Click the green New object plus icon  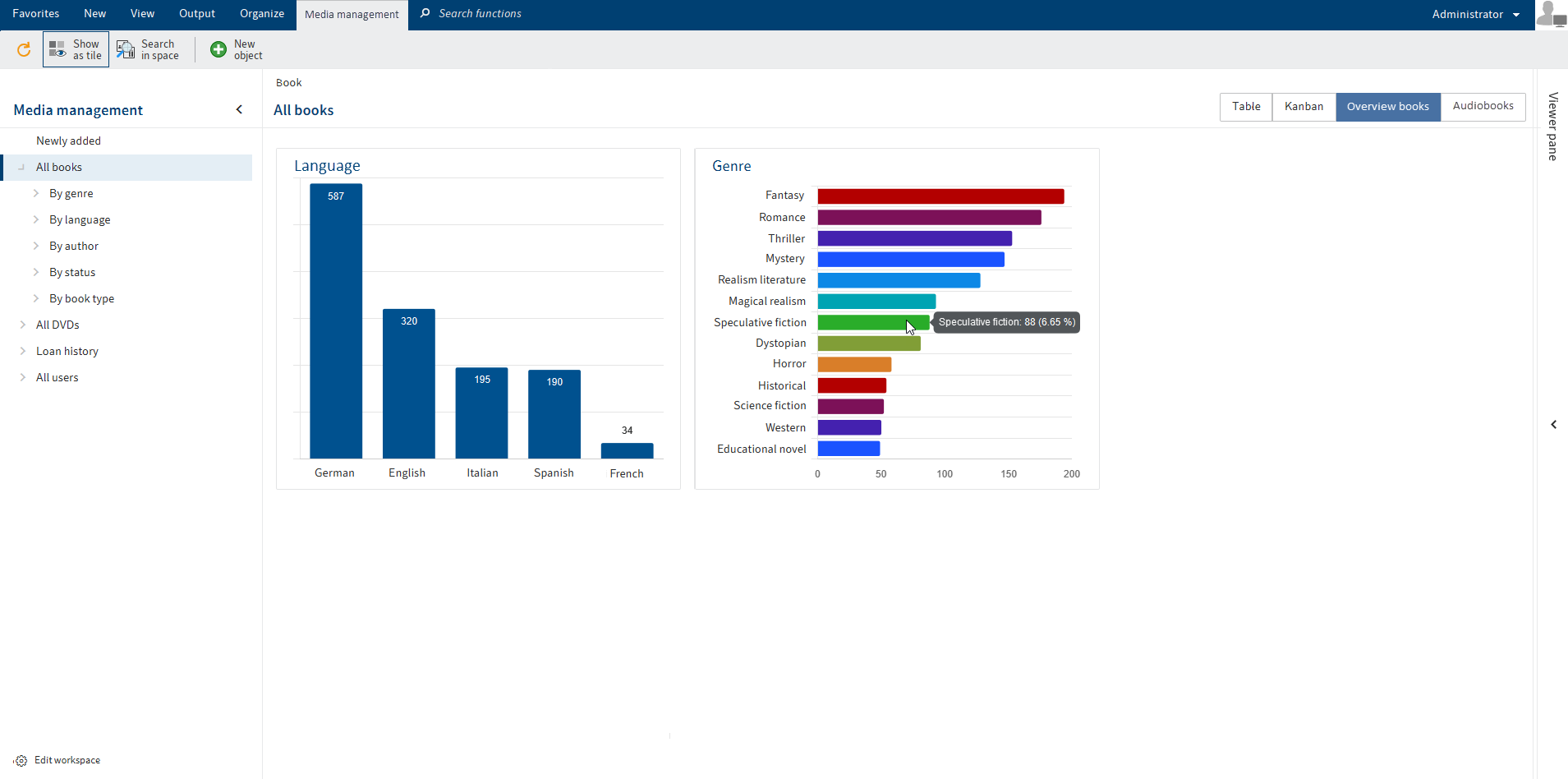pyautogui.click(x=218, y=49)
